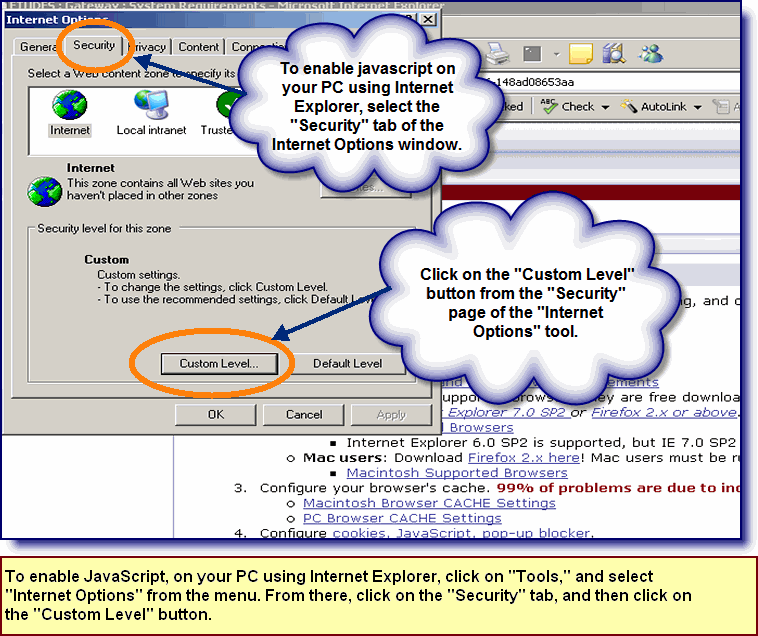Image resolution: width=758 pixels, height=636 pixels.
Task: Select the Internet zone globe icon
Action: (x=70, y=105)
